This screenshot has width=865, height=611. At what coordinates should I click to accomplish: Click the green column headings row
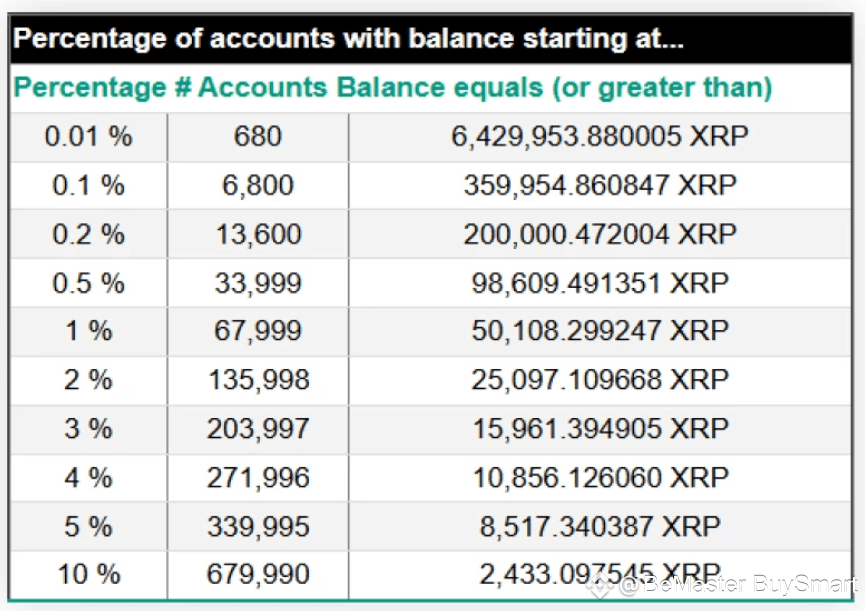(431, 88)
